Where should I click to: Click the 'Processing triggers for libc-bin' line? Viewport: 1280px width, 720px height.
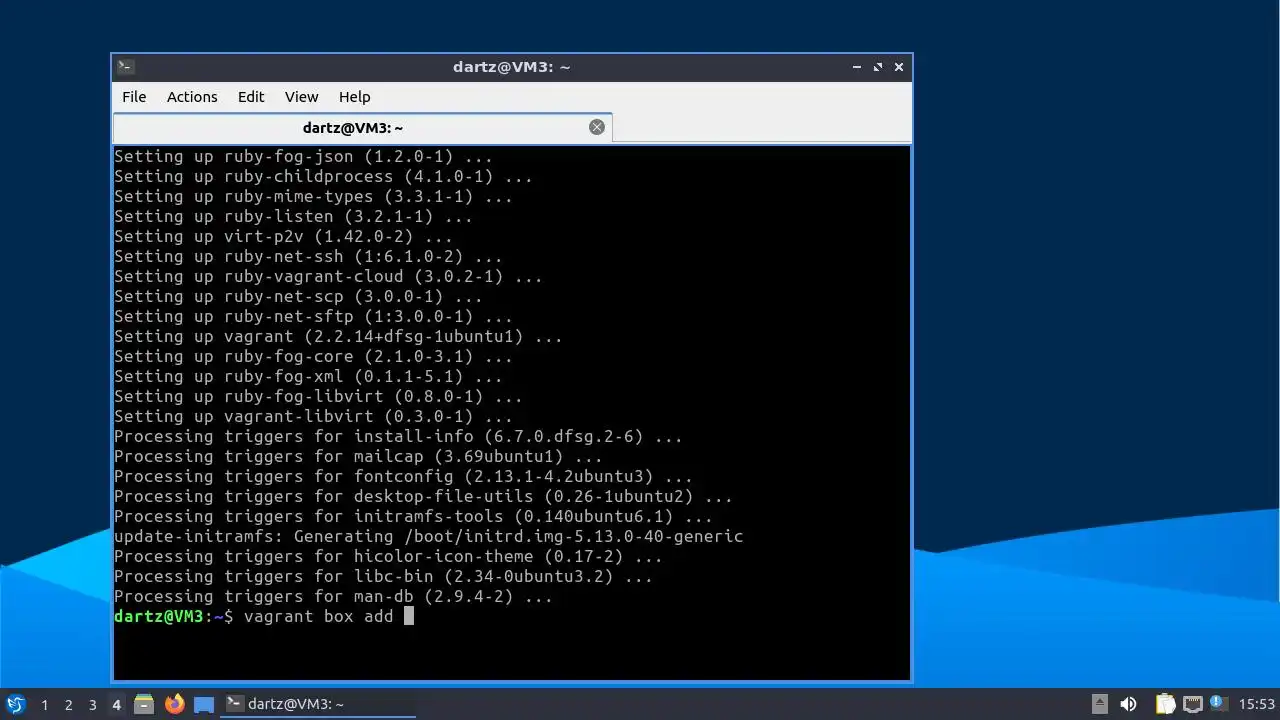tap(383, 576)
